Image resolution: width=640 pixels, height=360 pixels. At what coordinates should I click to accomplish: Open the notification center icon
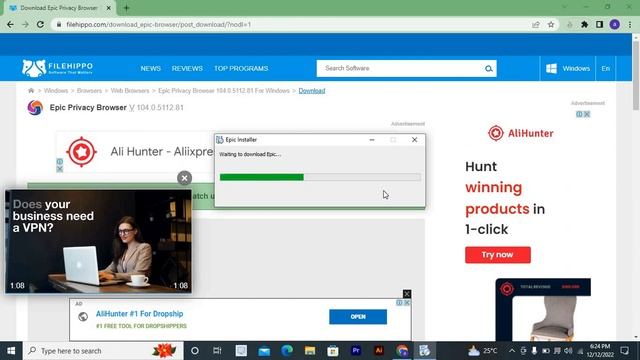[624, 351]
